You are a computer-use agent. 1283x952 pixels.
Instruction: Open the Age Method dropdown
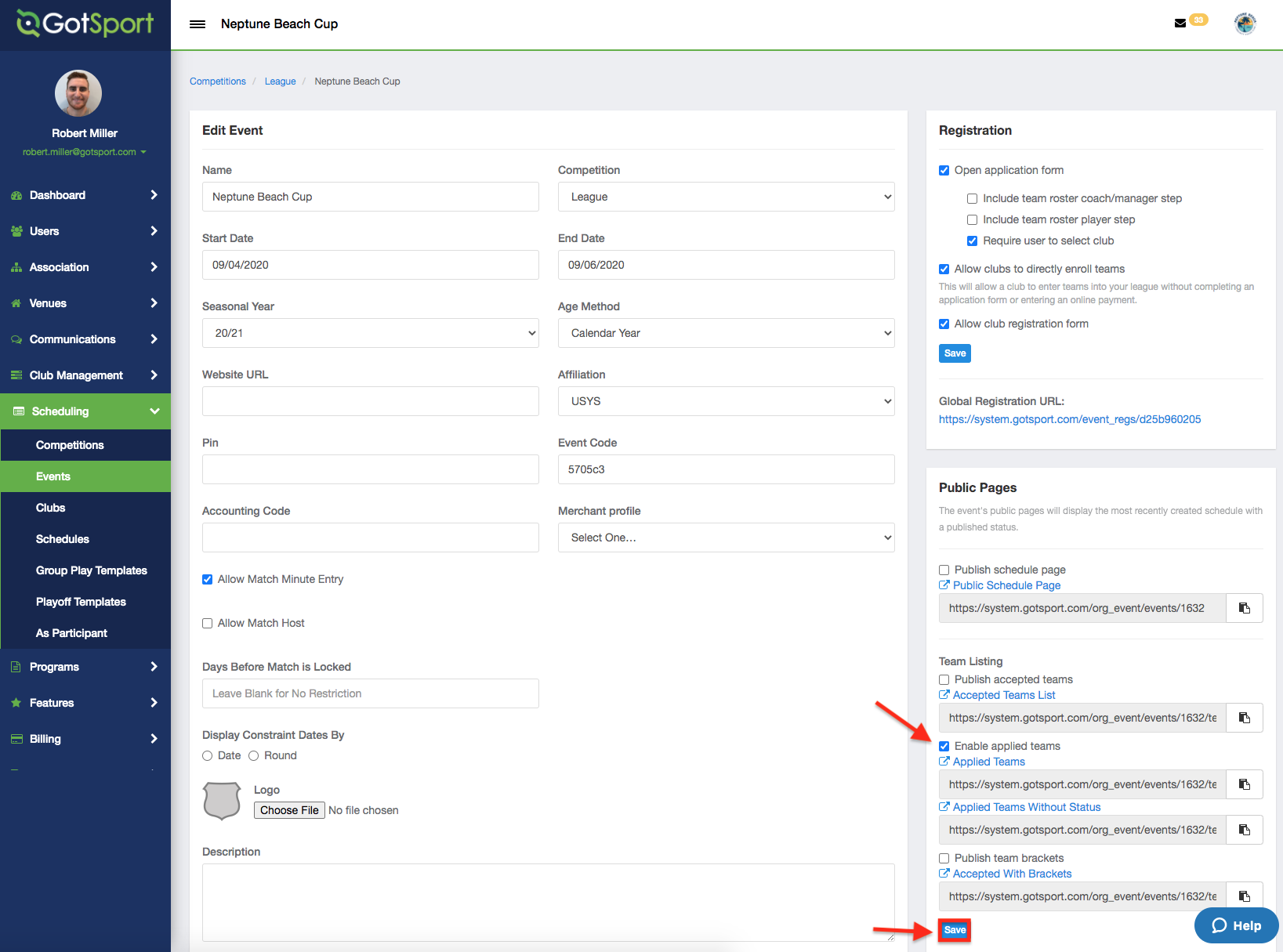click(x=726, y=333)
